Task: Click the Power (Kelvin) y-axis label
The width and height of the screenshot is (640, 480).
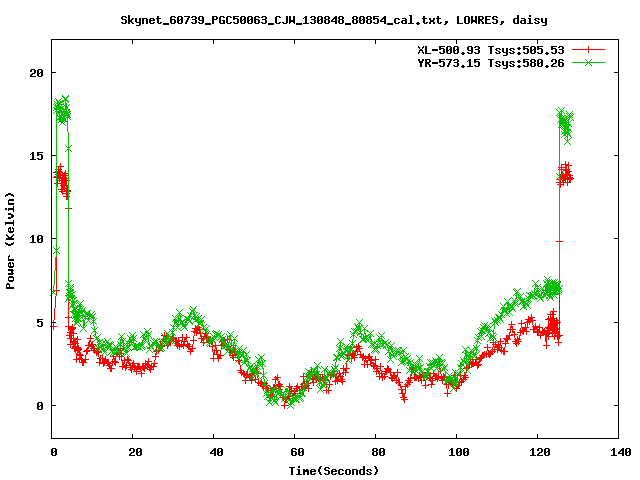Action: tap(10, 241)
